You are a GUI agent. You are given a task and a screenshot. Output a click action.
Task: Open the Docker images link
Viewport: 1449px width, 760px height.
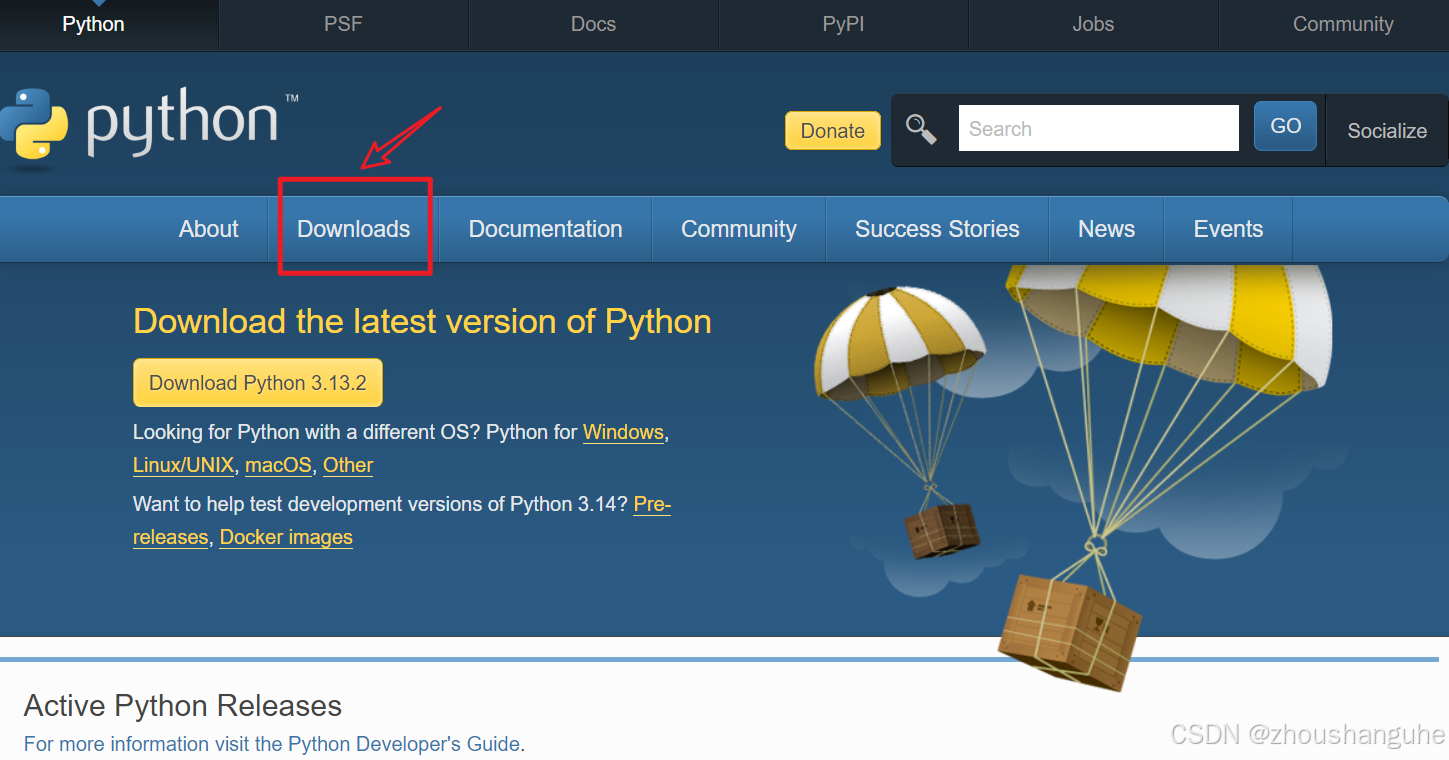coord(286,537)
